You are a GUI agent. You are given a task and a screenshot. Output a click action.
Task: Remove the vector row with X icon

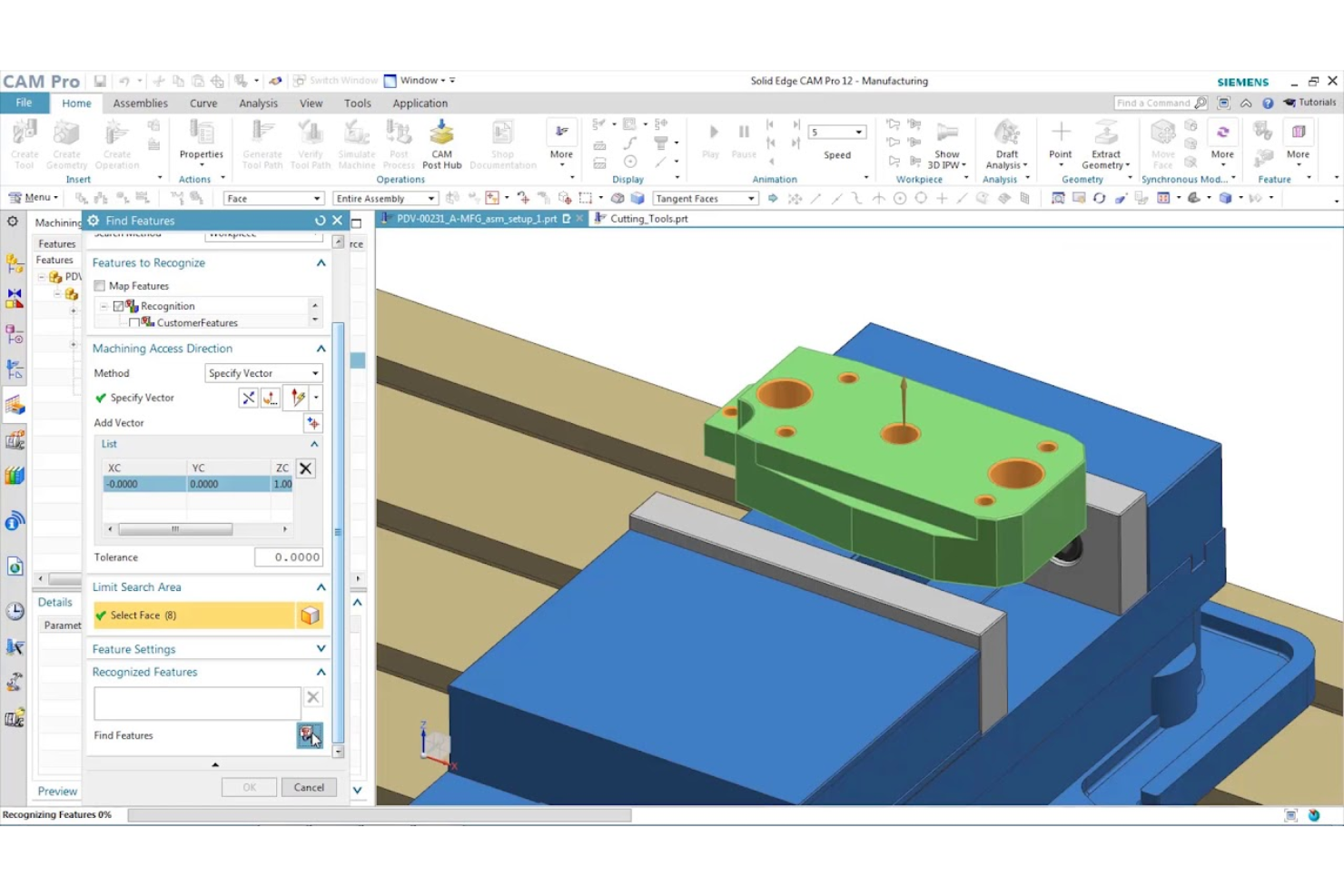(x=306, y=468)
